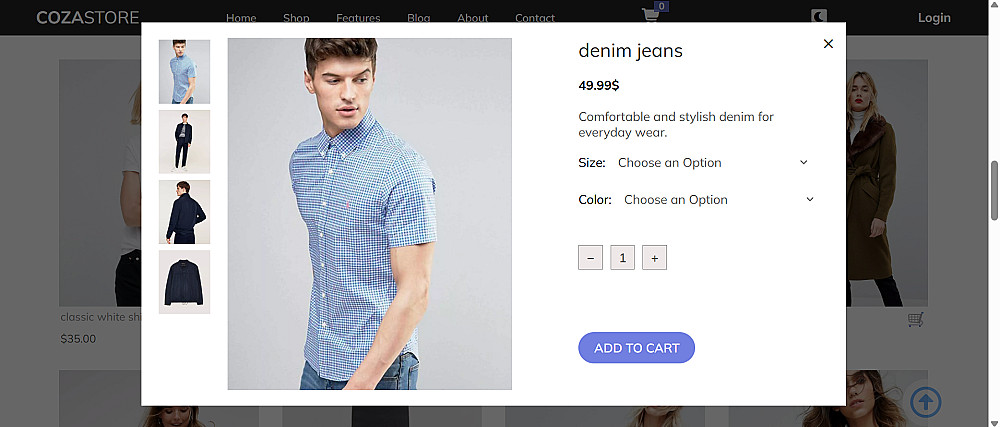Select the blue checkered shirt thumbnail
The image size is (1000, 427).
click(x=184, y=72)
